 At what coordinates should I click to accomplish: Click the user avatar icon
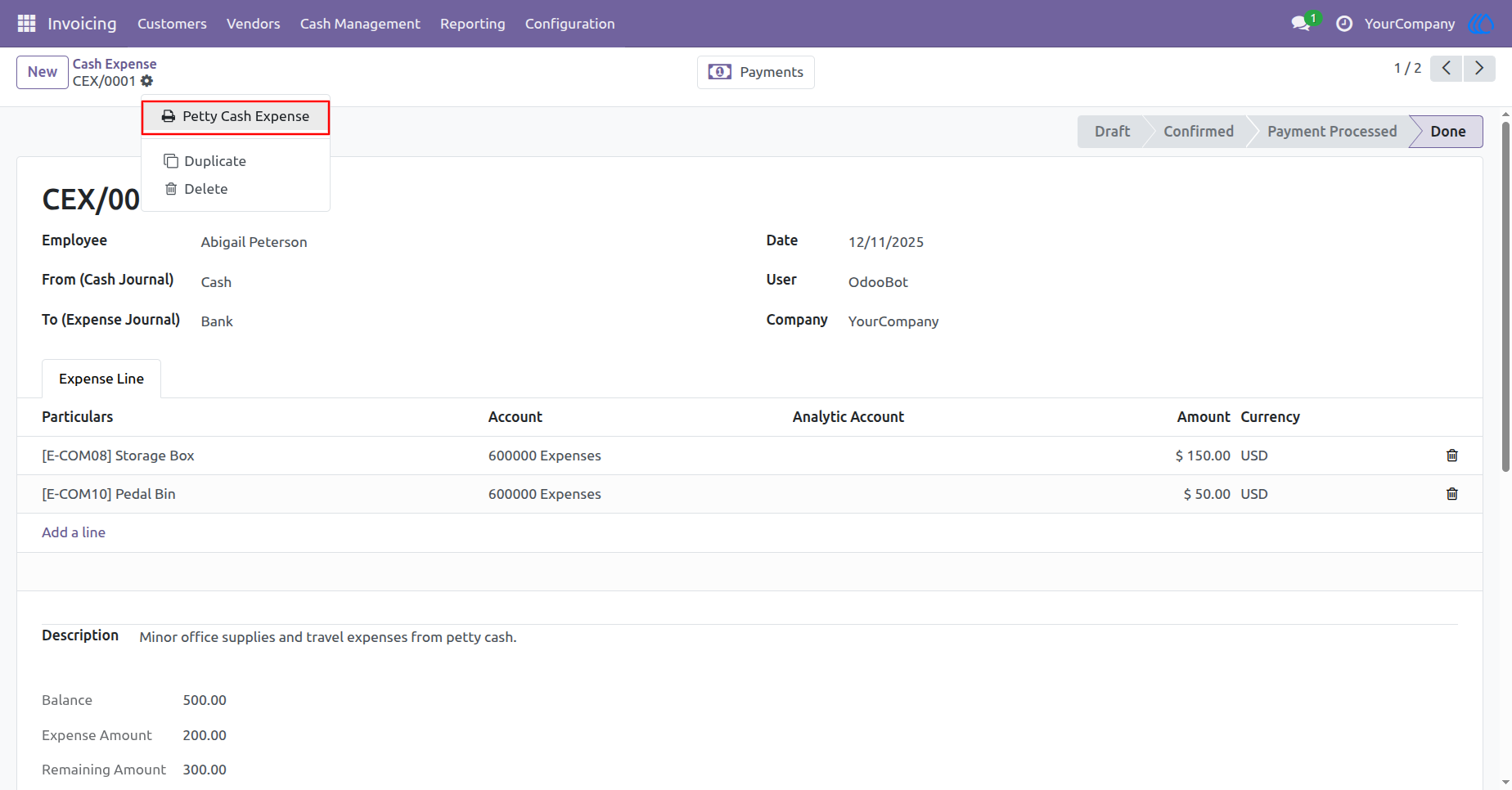point(1481,24)
